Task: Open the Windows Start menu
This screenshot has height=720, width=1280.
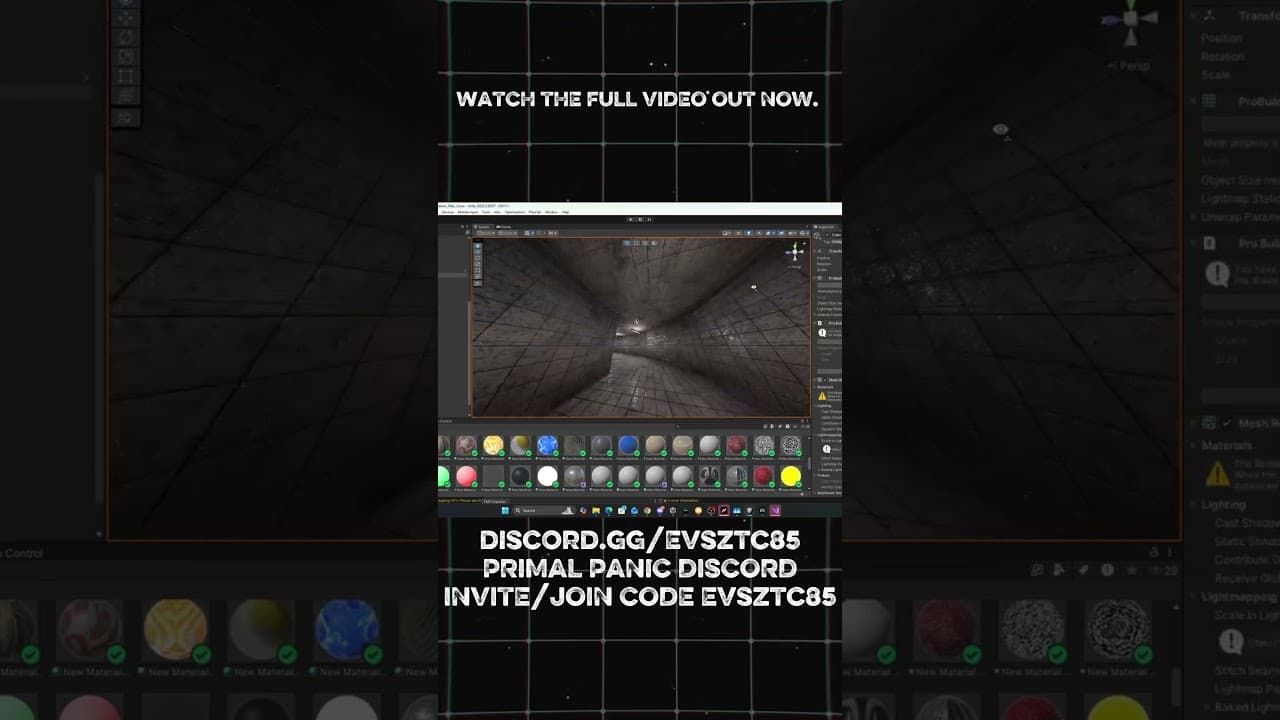Action: pos(505,511)
